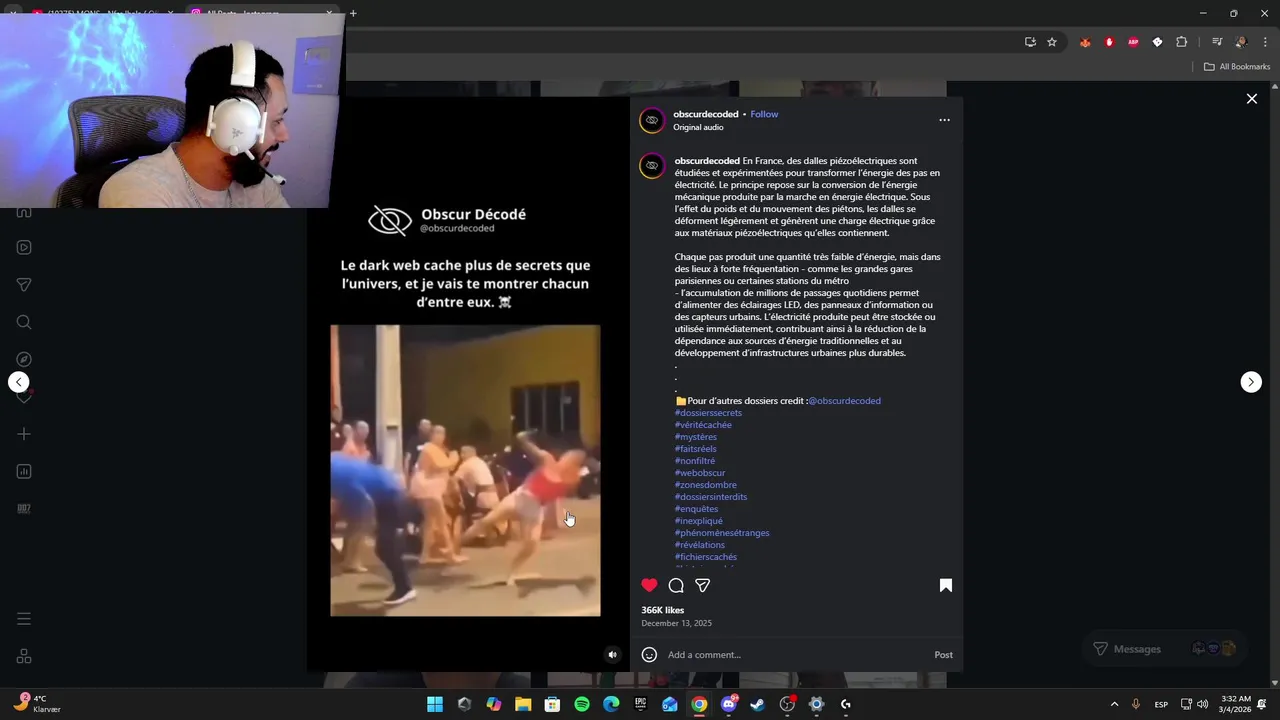The width and height of the screenshot is (1280, 720).
Task: Open comments via speech bubble icon
Action: coord(676,585)
